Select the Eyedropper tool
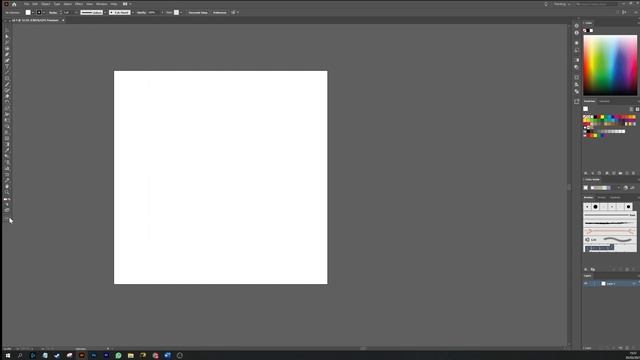This screenshot has height=360, width=640. pos(7,150)
